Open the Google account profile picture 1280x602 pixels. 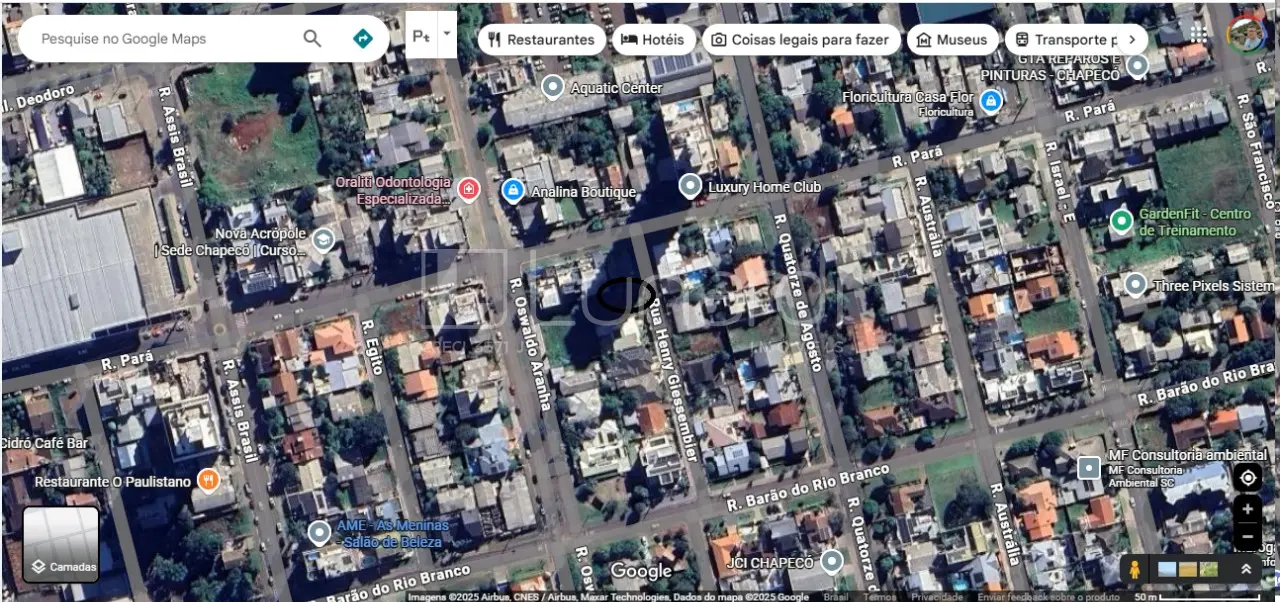[x=1246, y=36]
